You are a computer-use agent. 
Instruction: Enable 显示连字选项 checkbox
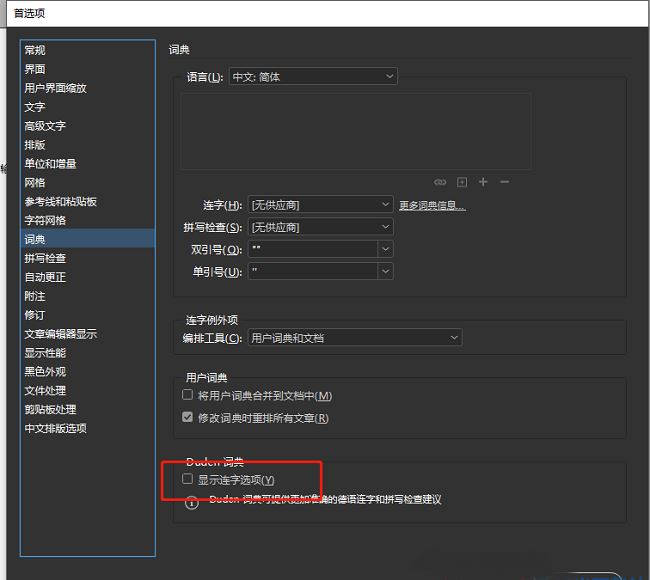pos(187,479)
